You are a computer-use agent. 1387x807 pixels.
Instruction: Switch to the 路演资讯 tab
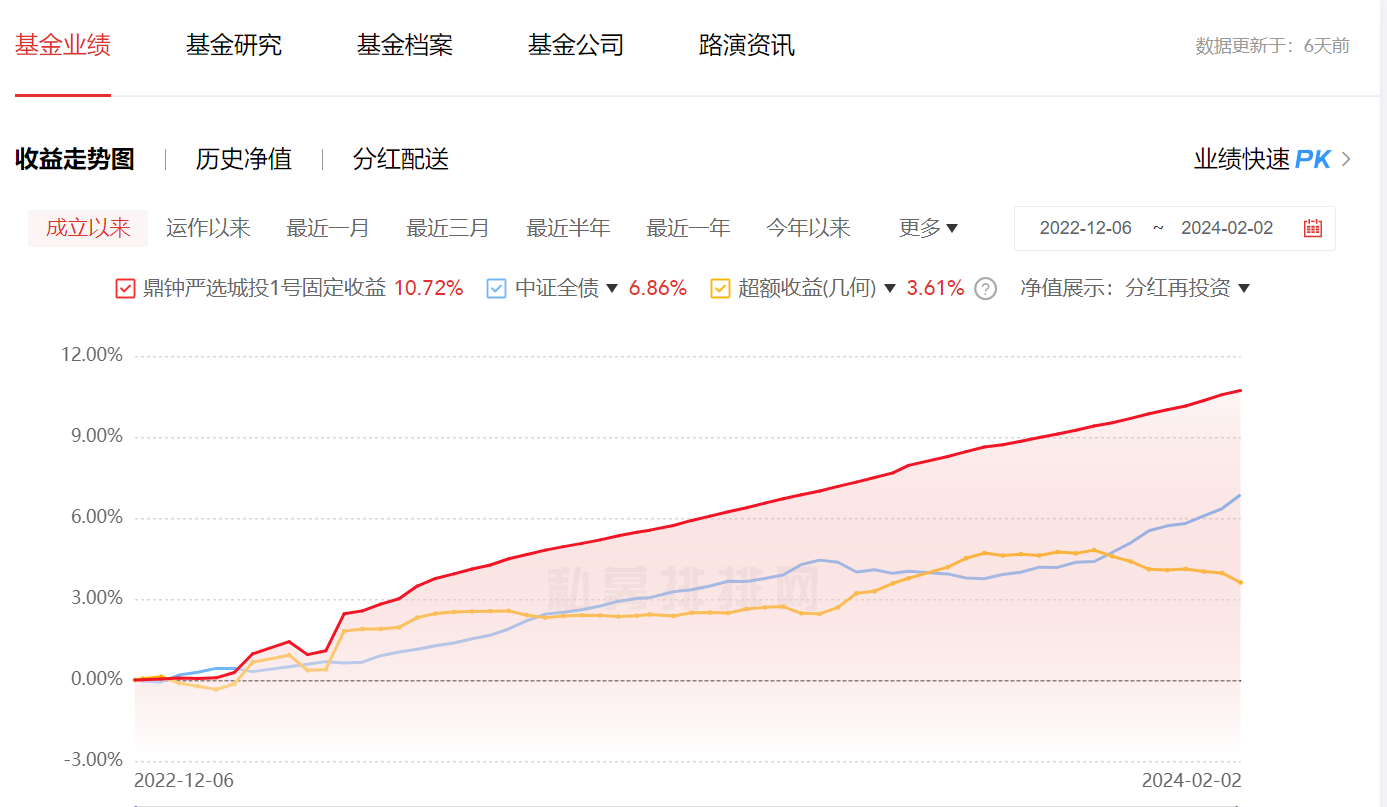pyautogui.click(x=747, y=45)
